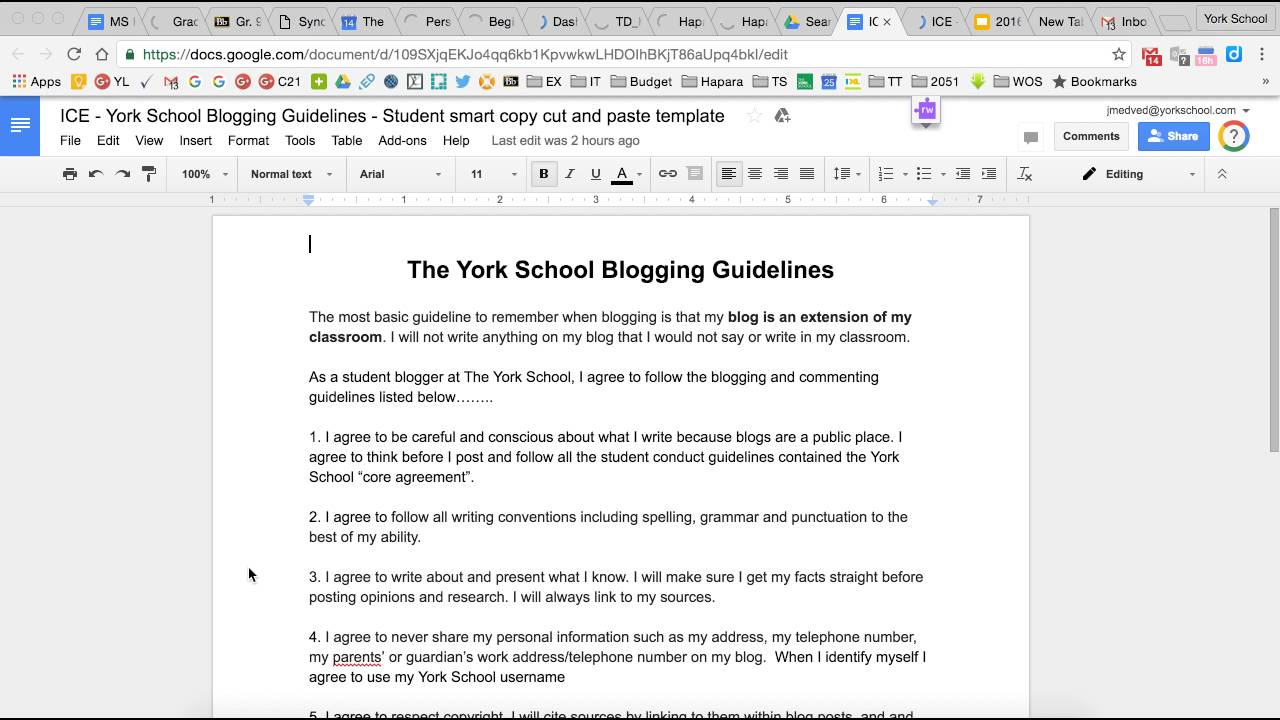1280x720 pixels.
Task: Toggle underline formatting
Action: [596, 174]
